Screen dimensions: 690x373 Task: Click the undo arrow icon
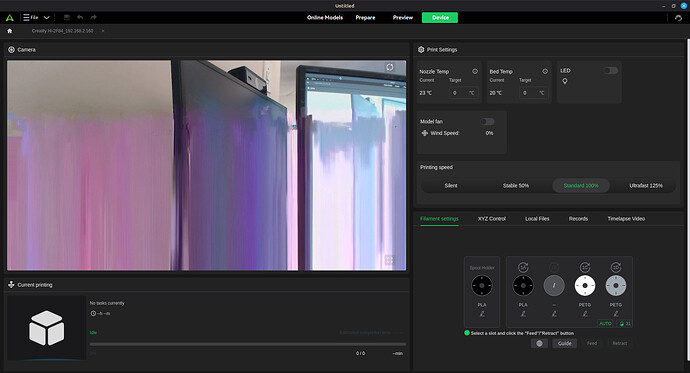80,18
